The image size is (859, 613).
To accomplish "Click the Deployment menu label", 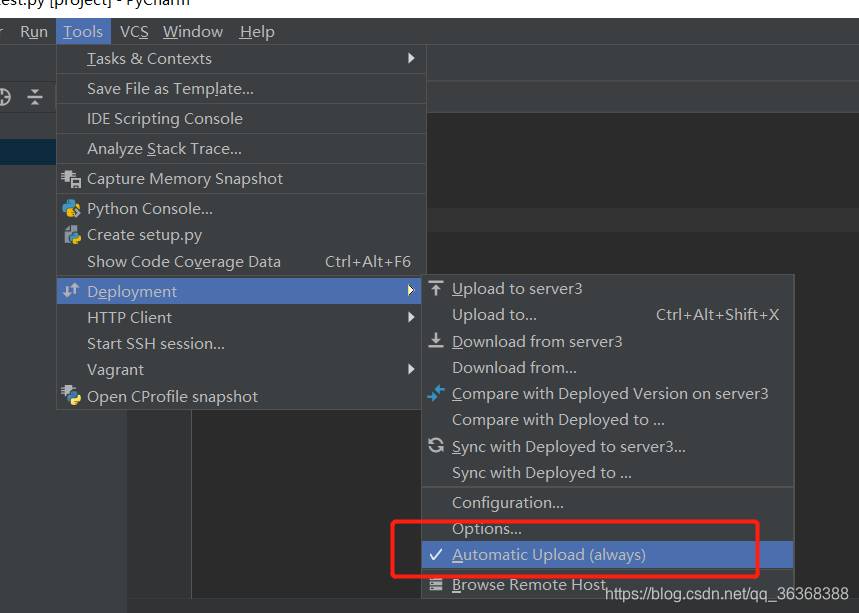I will click(132, 292).
